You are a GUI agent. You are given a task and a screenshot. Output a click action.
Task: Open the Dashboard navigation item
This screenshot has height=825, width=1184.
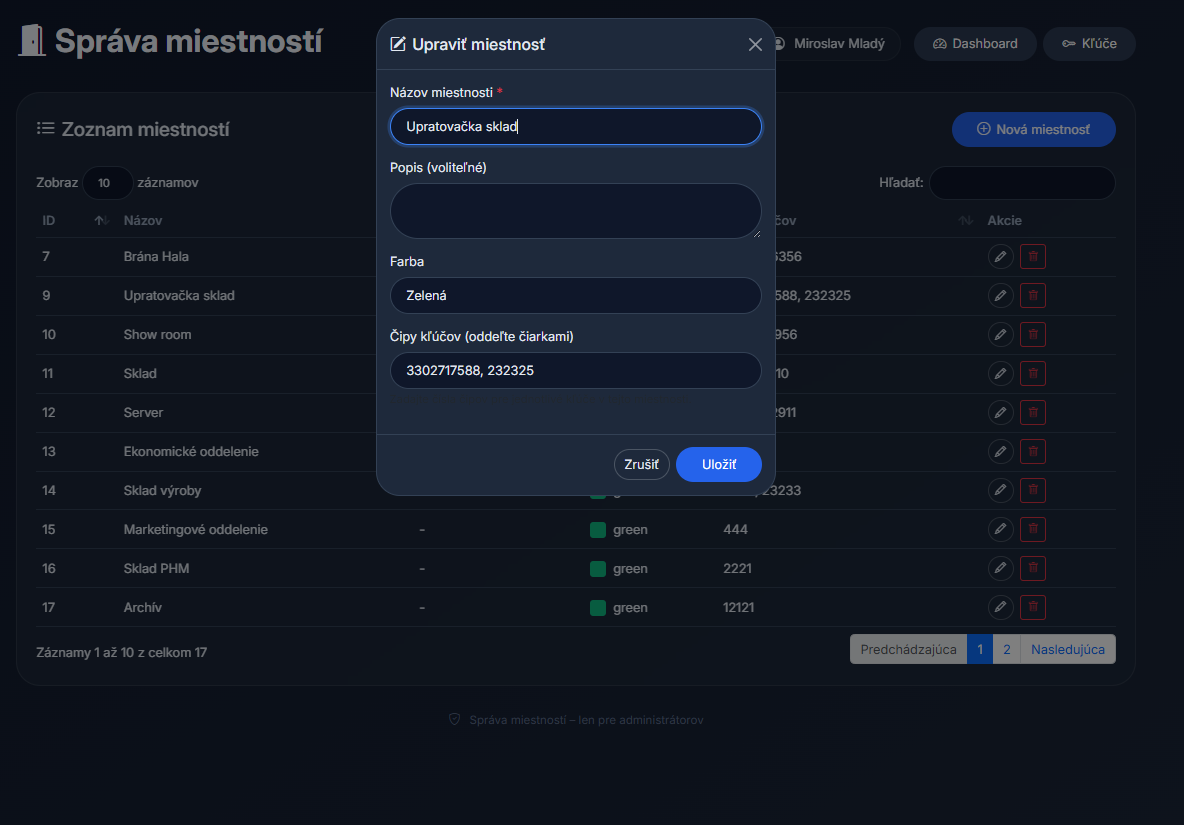point(975,44)
